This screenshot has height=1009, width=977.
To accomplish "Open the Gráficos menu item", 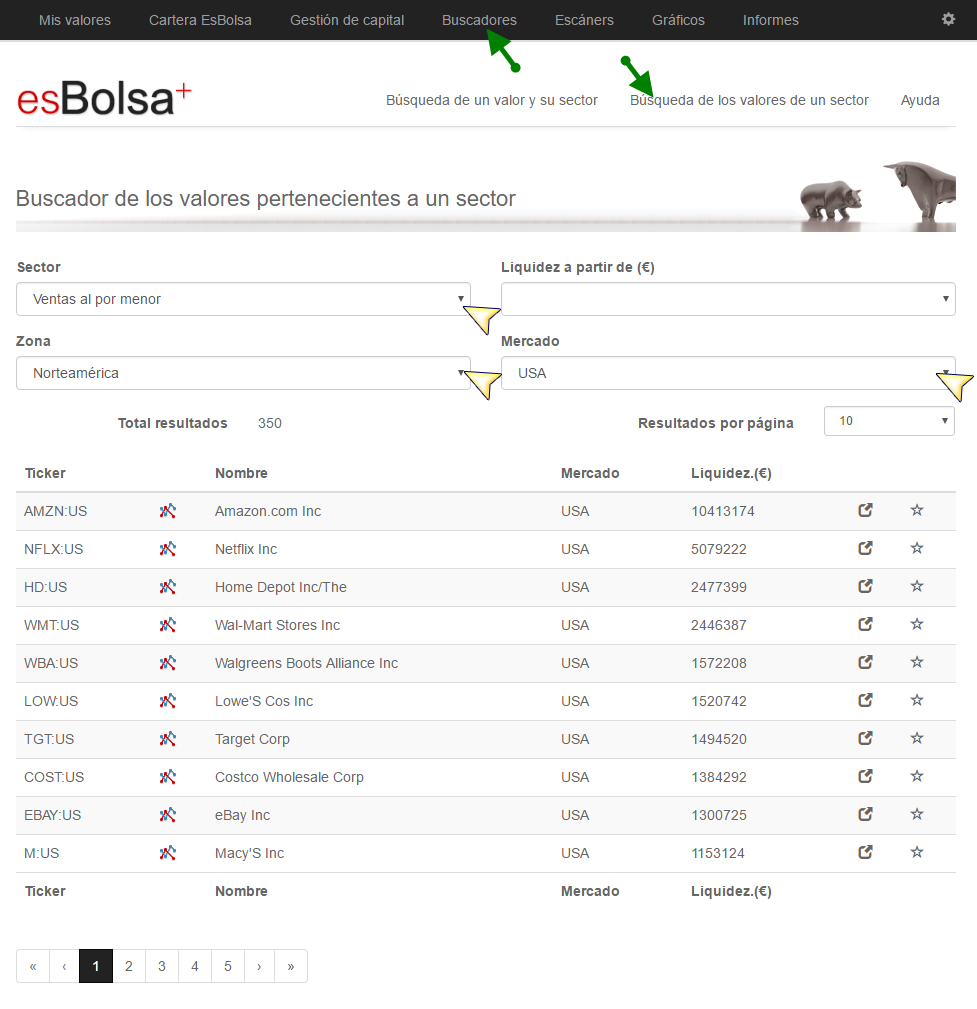I will (678, 20).
